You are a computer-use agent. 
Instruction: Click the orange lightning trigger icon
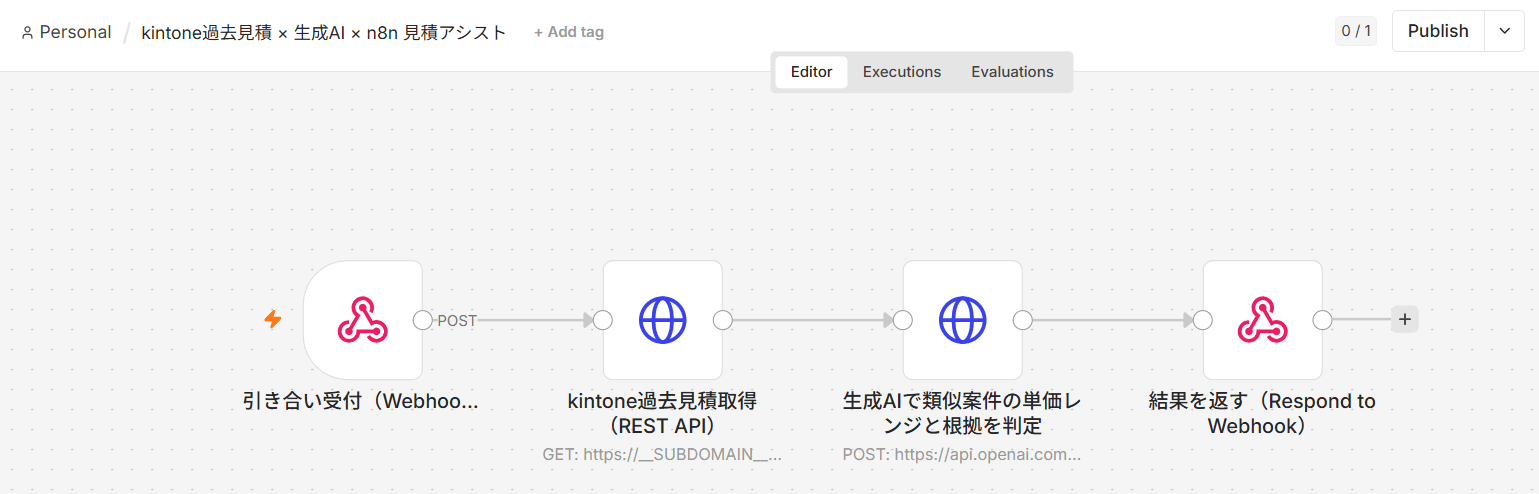point(272,320)
